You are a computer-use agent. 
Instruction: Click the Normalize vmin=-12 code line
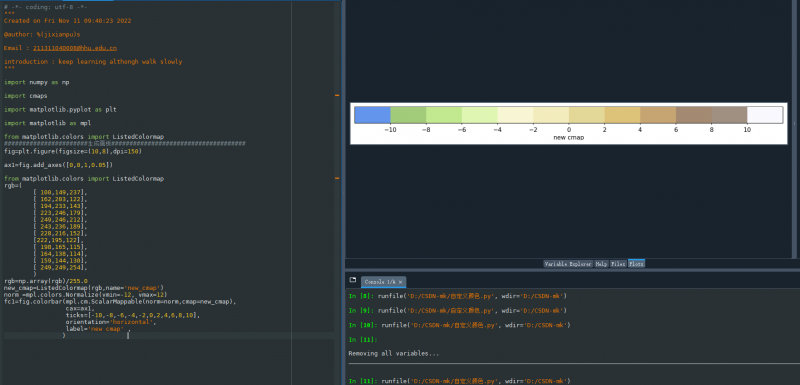click(85, 295)
